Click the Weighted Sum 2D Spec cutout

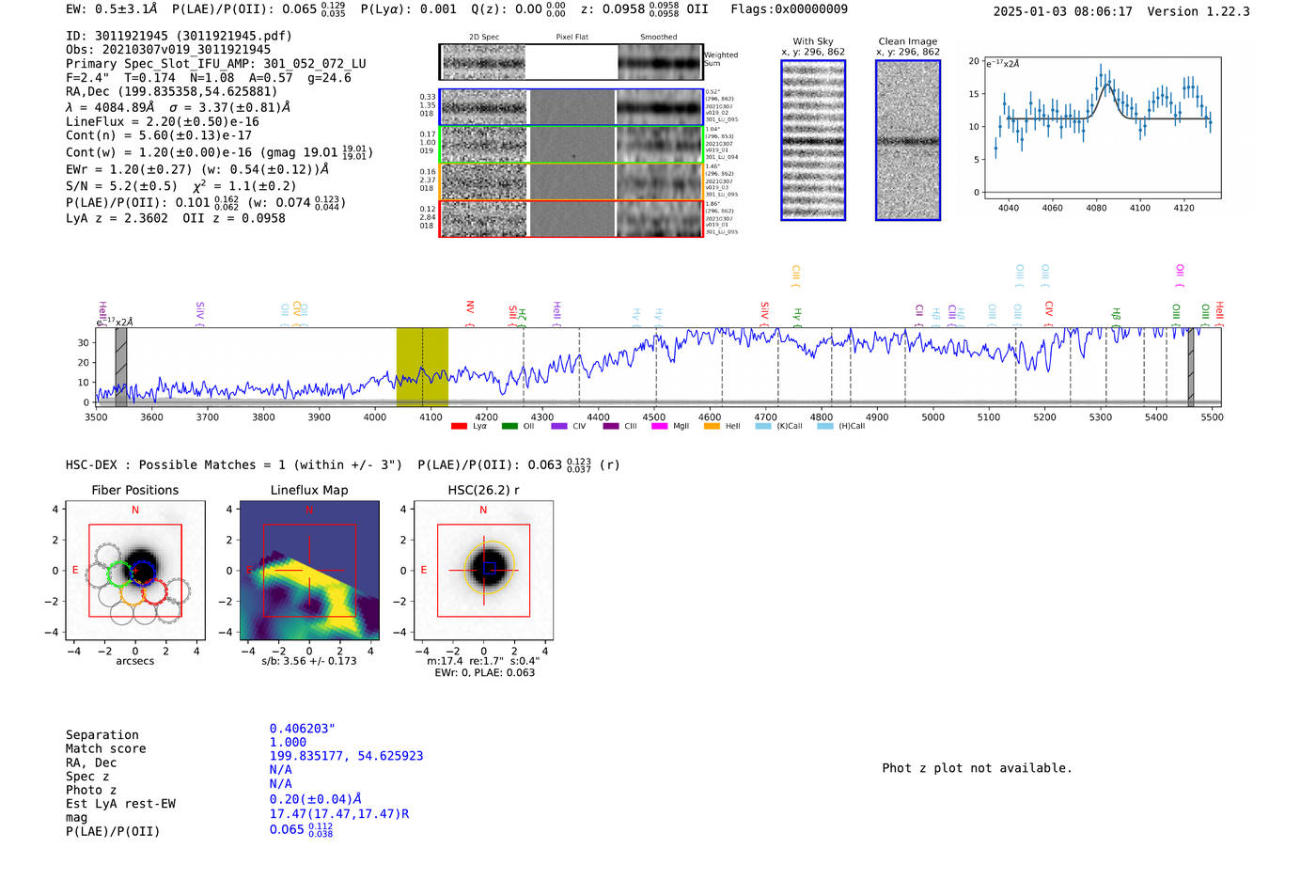point(483,63)
